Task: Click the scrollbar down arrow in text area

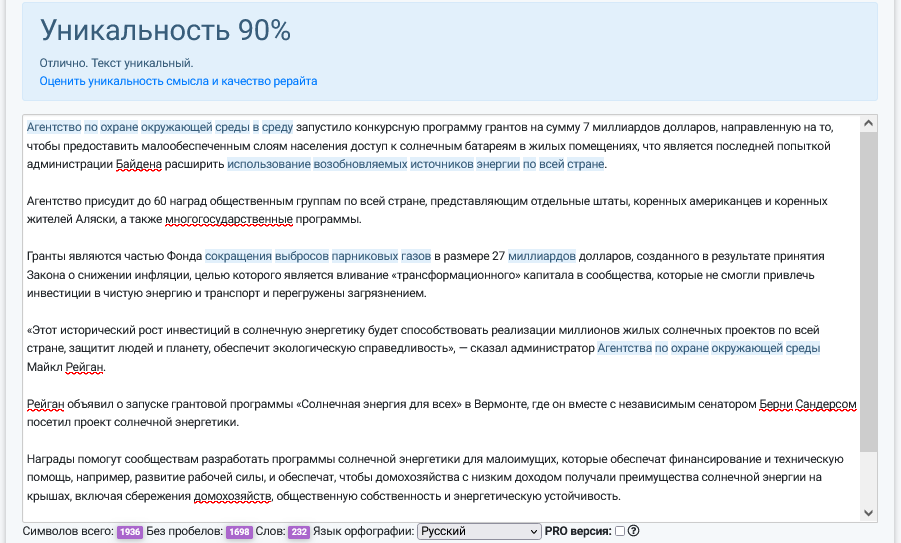Action: [x=868, y=513]
